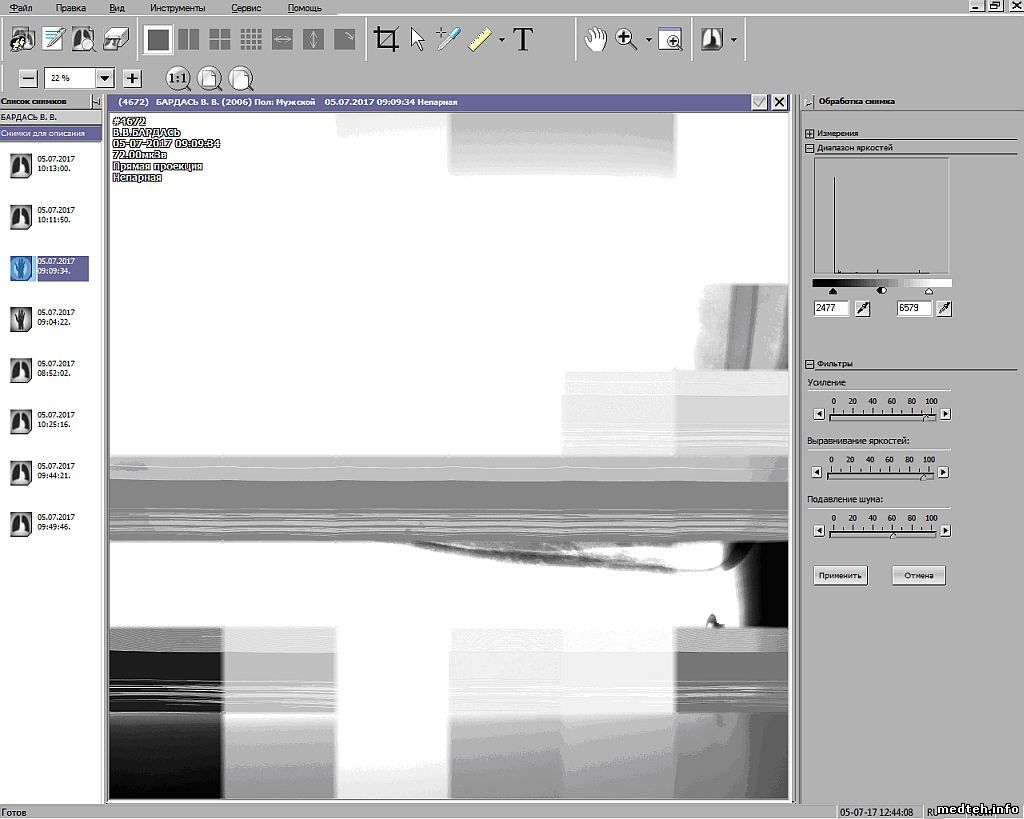This screenshot has height=819, width=1024.
Task: Select the crop tool
Action: click(386, 40)
